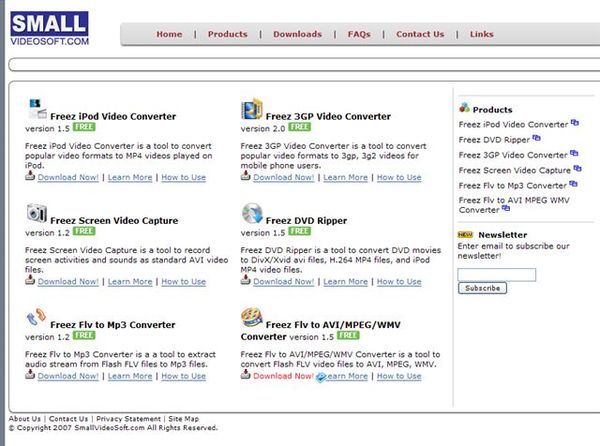Click the NEW badge next to Newsletter
The image size is (600, 446).
coord(465,234)
